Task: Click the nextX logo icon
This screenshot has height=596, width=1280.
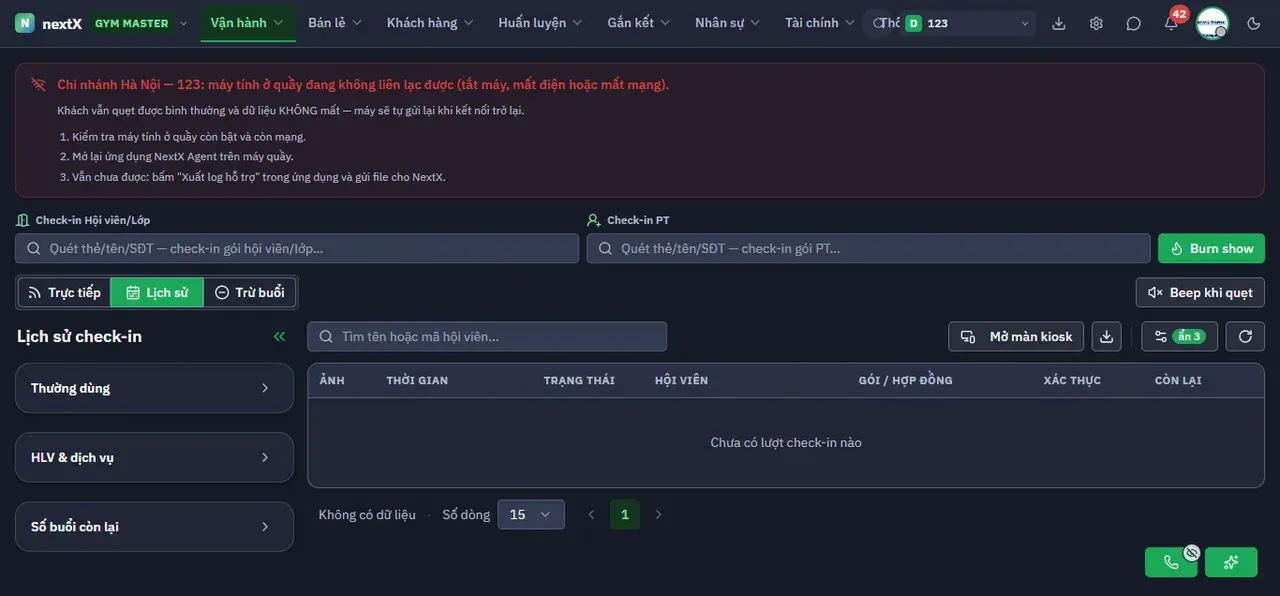Action: click(x=25, y=23)
